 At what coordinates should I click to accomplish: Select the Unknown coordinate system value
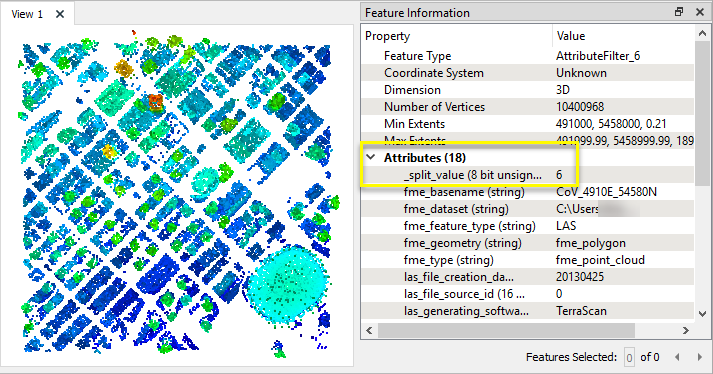pos(581,73)
